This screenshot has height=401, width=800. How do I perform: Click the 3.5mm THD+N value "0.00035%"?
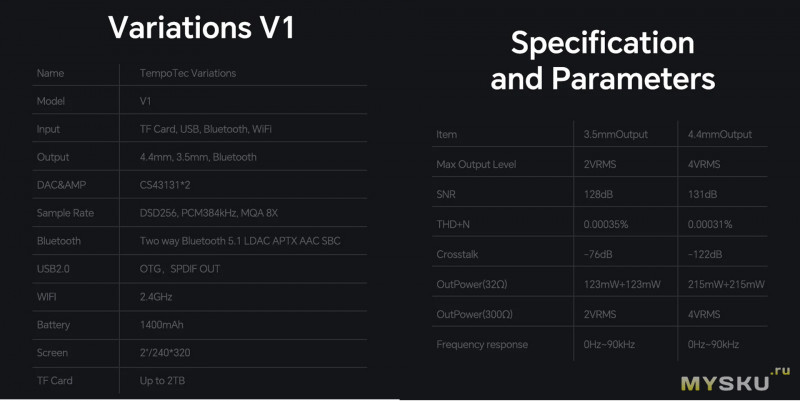(x=606, y=224)
